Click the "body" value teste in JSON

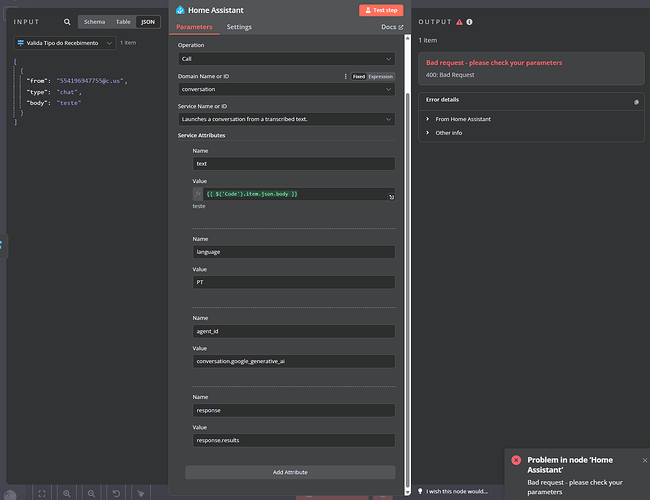(69, 103)
